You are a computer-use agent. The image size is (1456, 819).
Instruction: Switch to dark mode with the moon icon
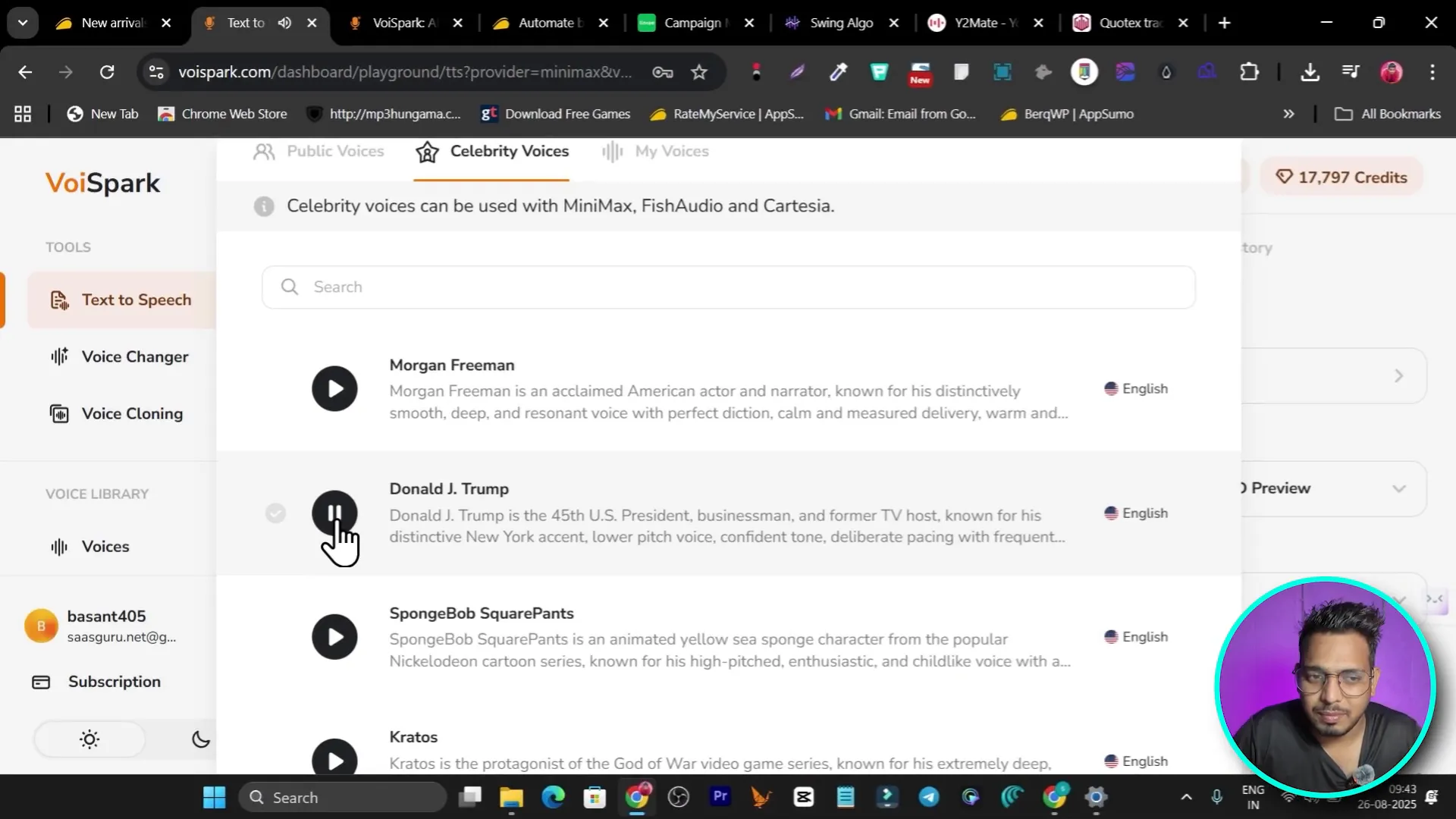pos(200,739)
